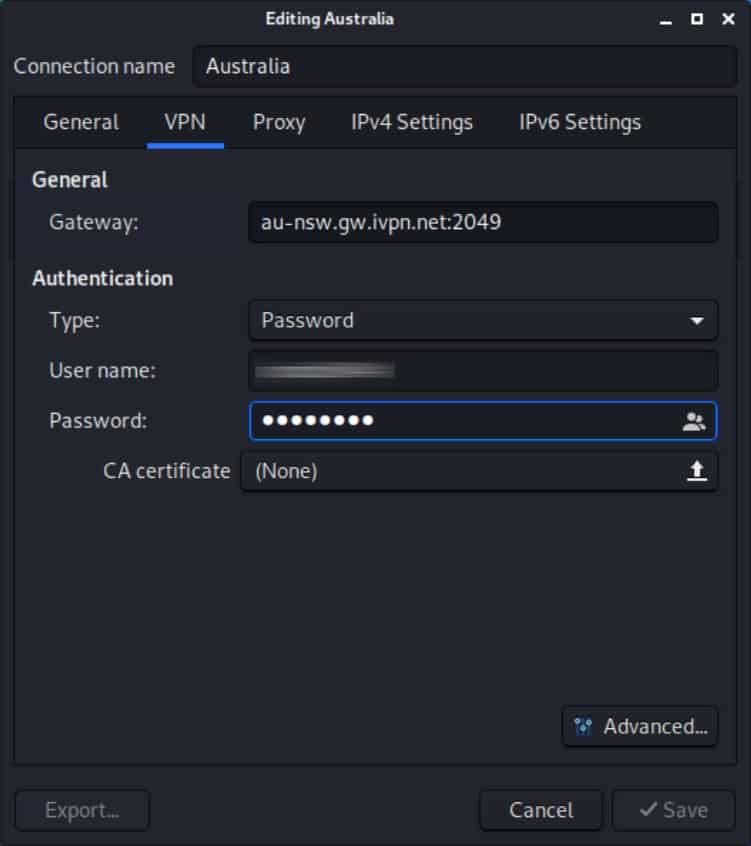Click the password storage options icon
The width and height of the screenshot is (751, 846).
(x=694, y=421)
